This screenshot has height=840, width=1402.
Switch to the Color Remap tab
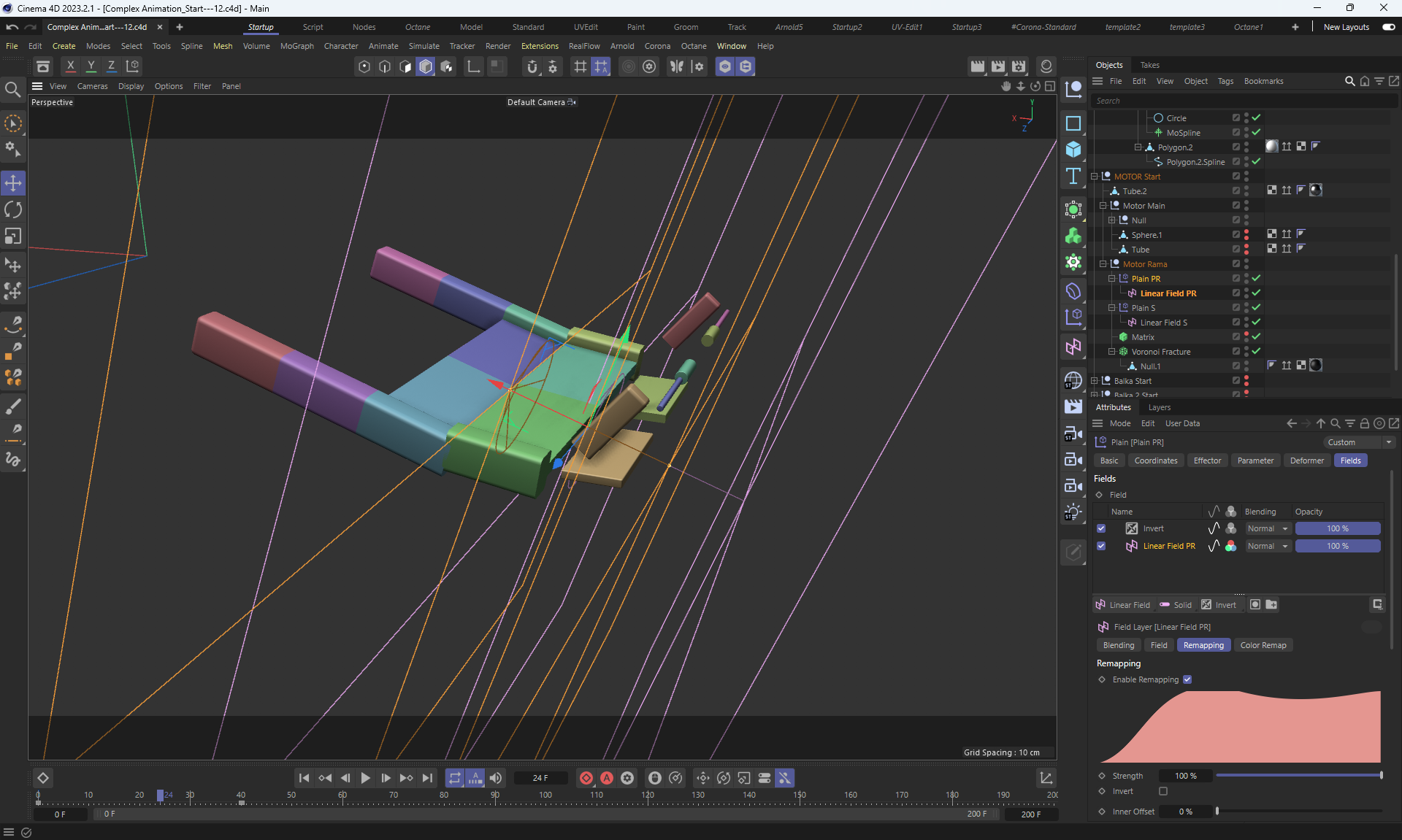[1263, 645]
